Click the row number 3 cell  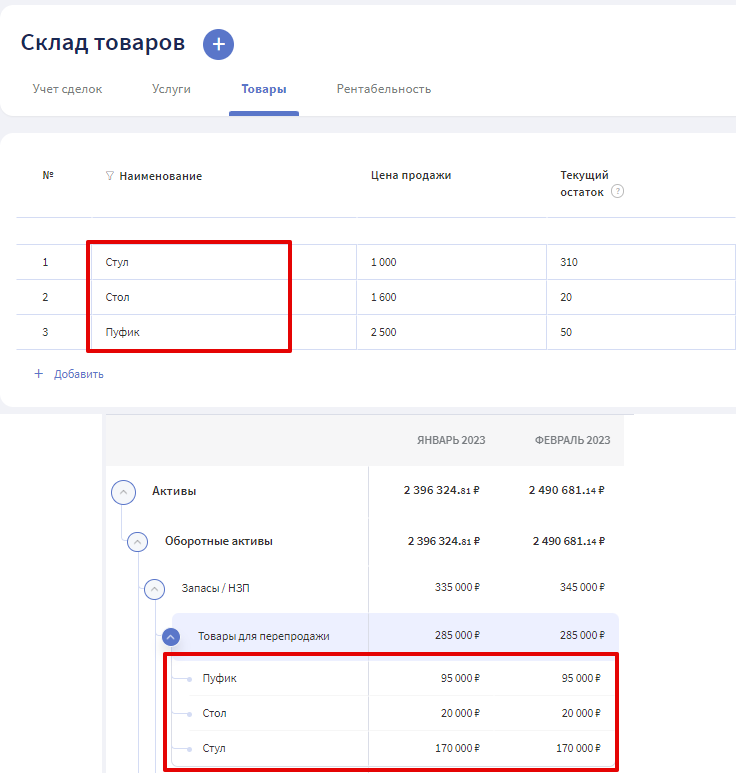click(x=45, y=332)
